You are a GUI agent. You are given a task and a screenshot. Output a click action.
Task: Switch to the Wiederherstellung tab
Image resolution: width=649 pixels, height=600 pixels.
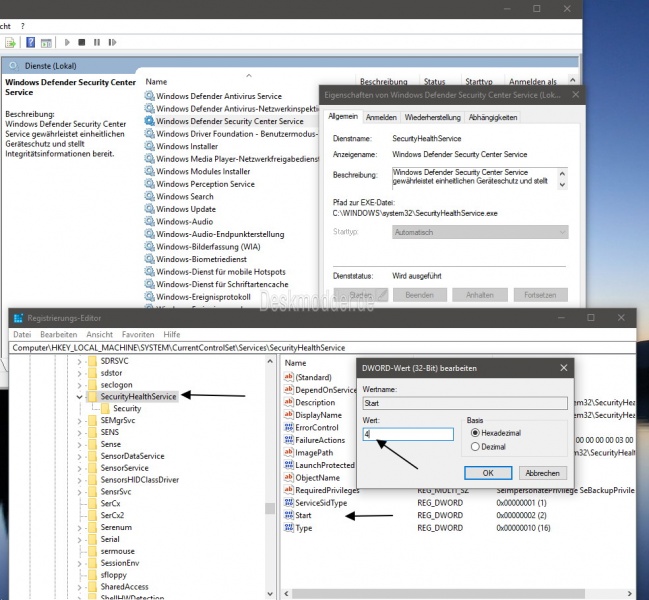click(x=433, y=118)
